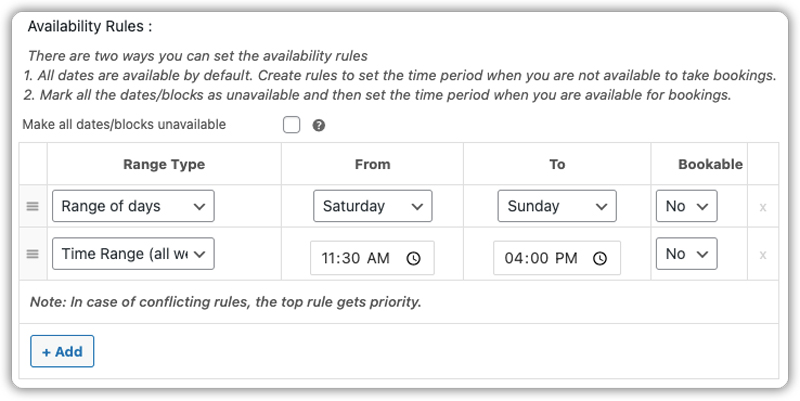The image size is (800, 401).
Task: Change Bookable for the Time Range rule
Action: 686,254
